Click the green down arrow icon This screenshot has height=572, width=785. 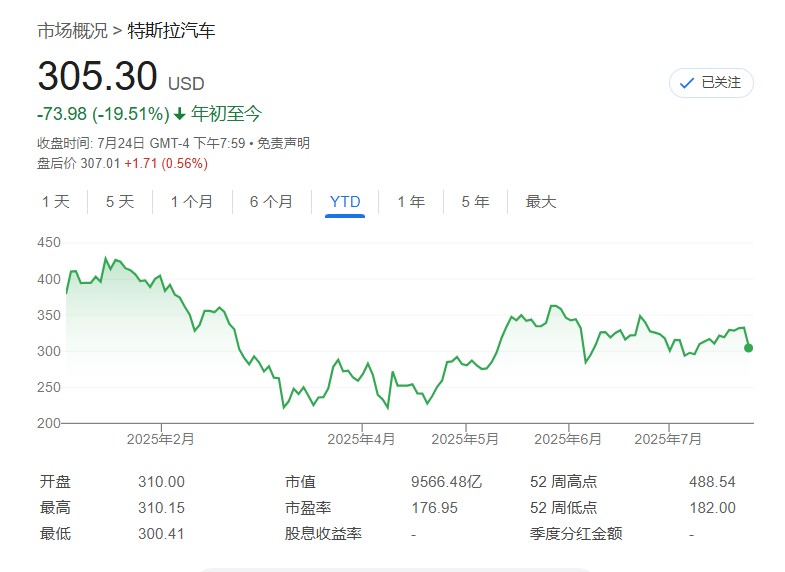coord(180,114)
